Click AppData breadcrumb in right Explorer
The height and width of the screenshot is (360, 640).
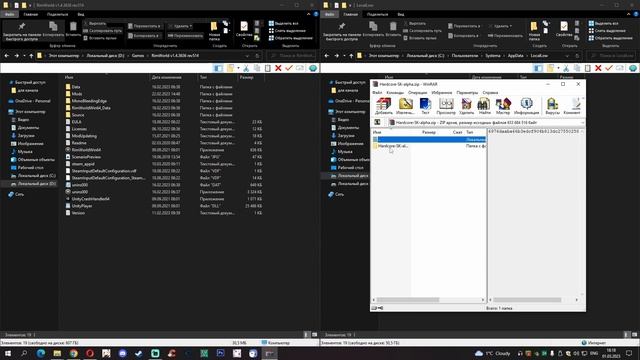(516, 56)
